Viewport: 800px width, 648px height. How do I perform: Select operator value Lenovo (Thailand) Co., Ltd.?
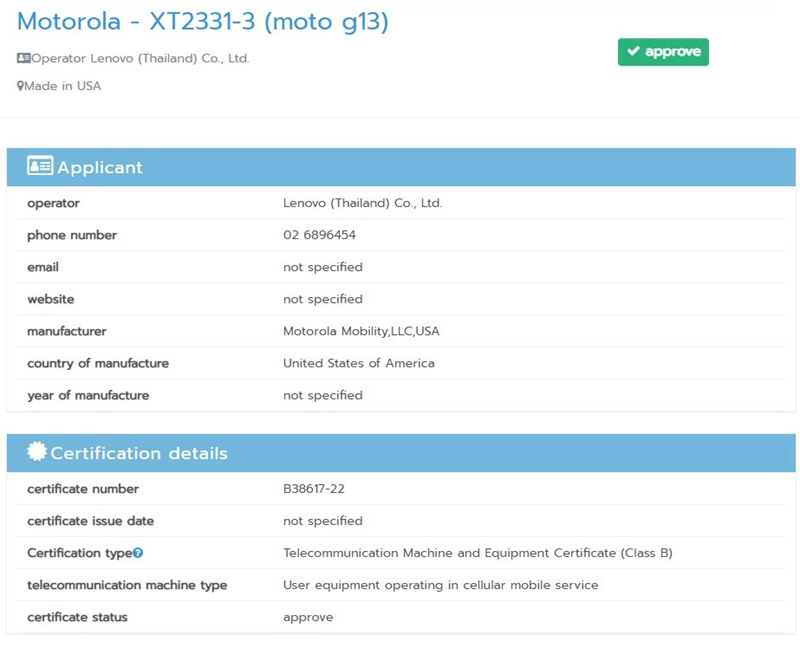coord(362,203)
